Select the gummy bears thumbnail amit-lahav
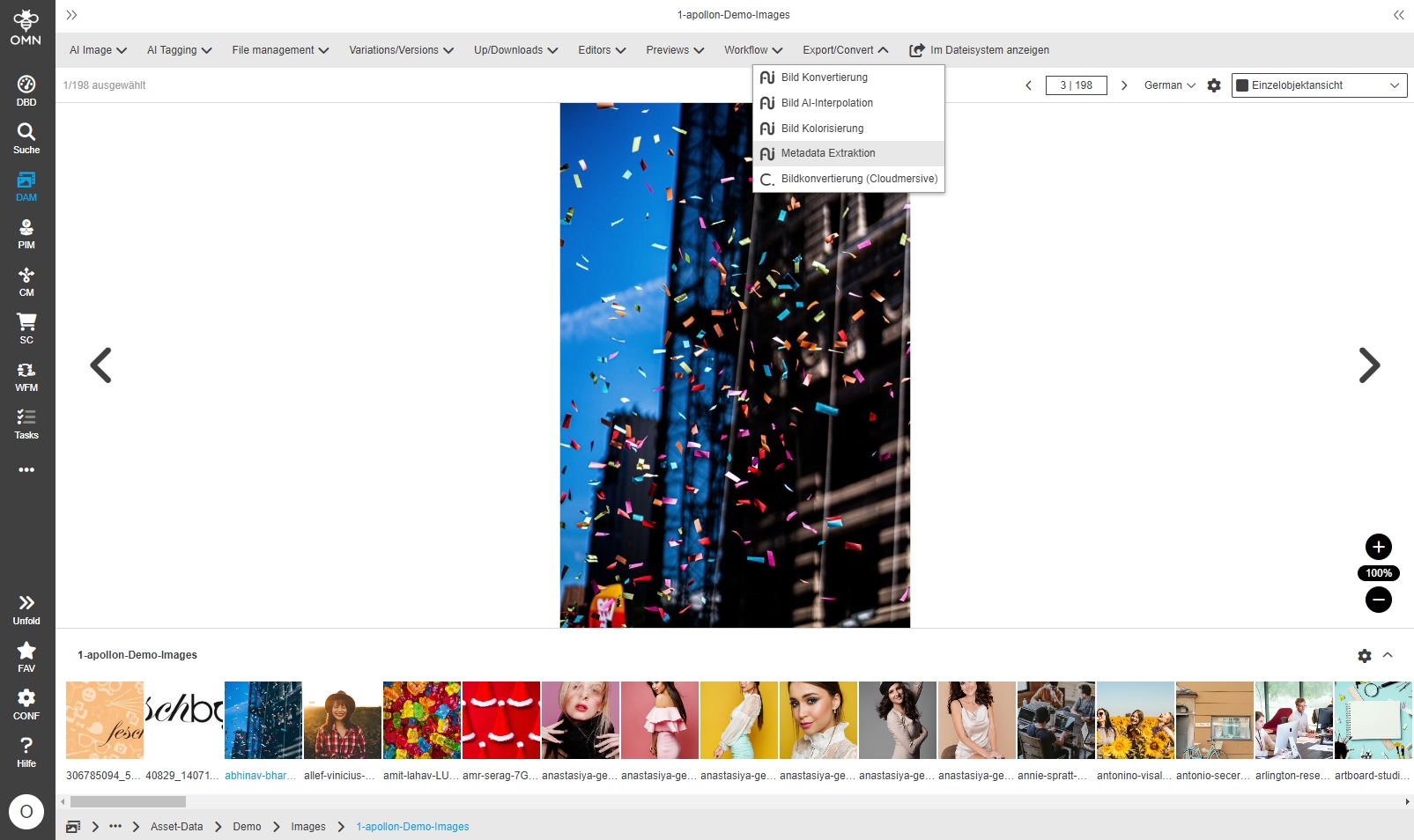This screenshot has width=1414, height=840. [x=422, y=720]
